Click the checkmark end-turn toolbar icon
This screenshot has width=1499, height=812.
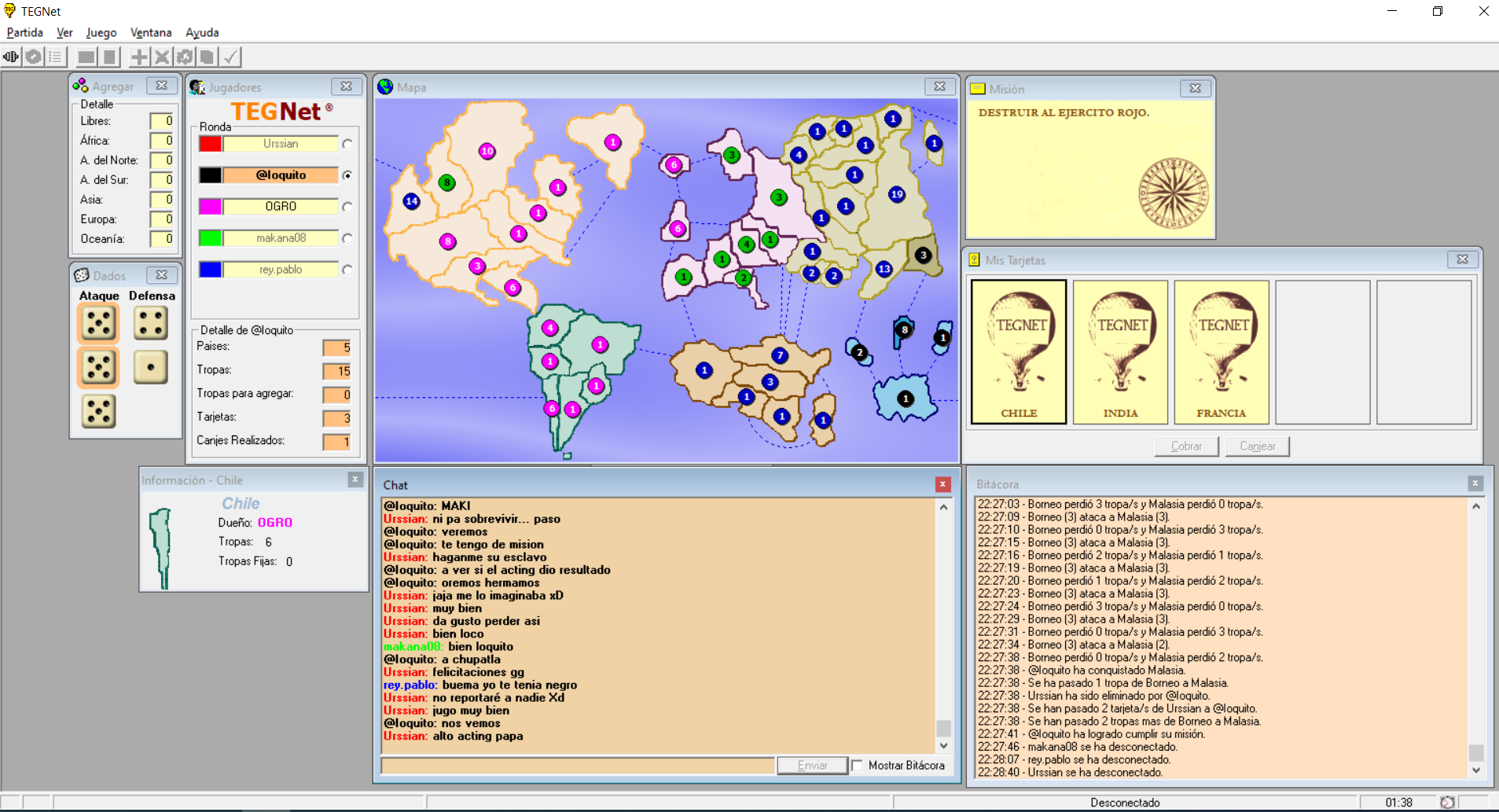tap(230, 57)
